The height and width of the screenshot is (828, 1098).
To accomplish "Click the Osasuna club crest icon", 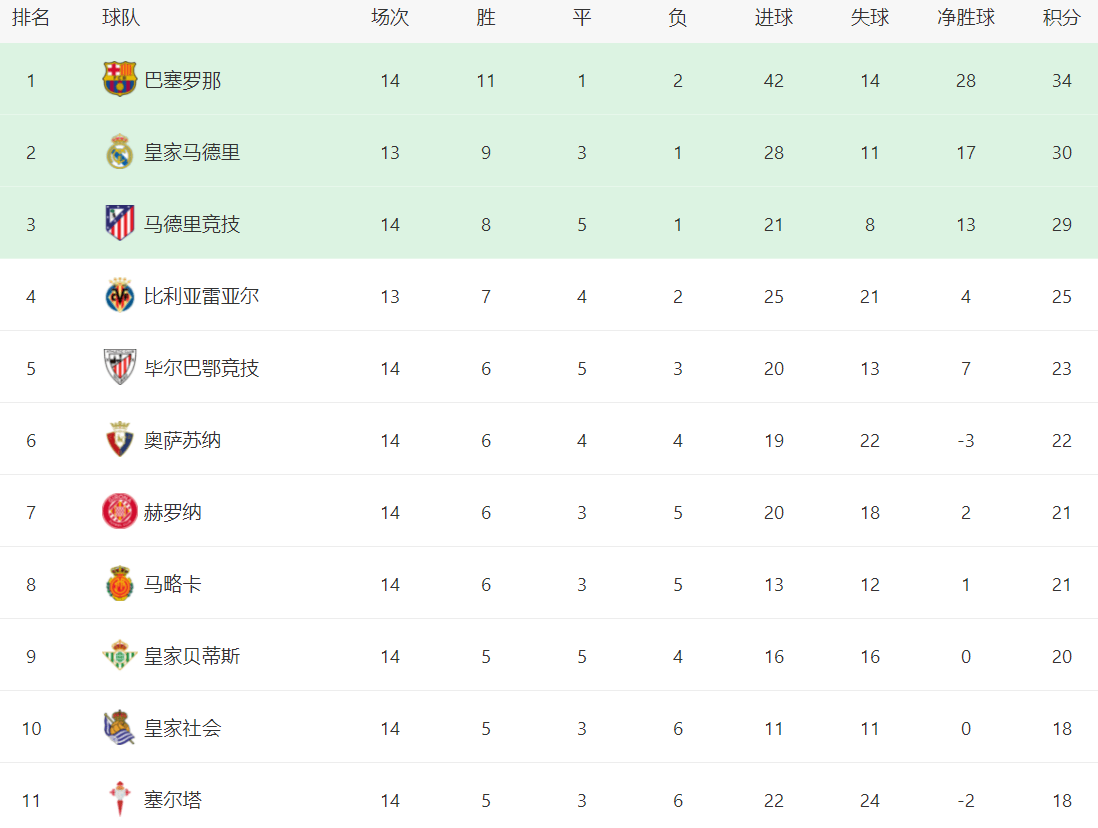I will coord(120,440).
